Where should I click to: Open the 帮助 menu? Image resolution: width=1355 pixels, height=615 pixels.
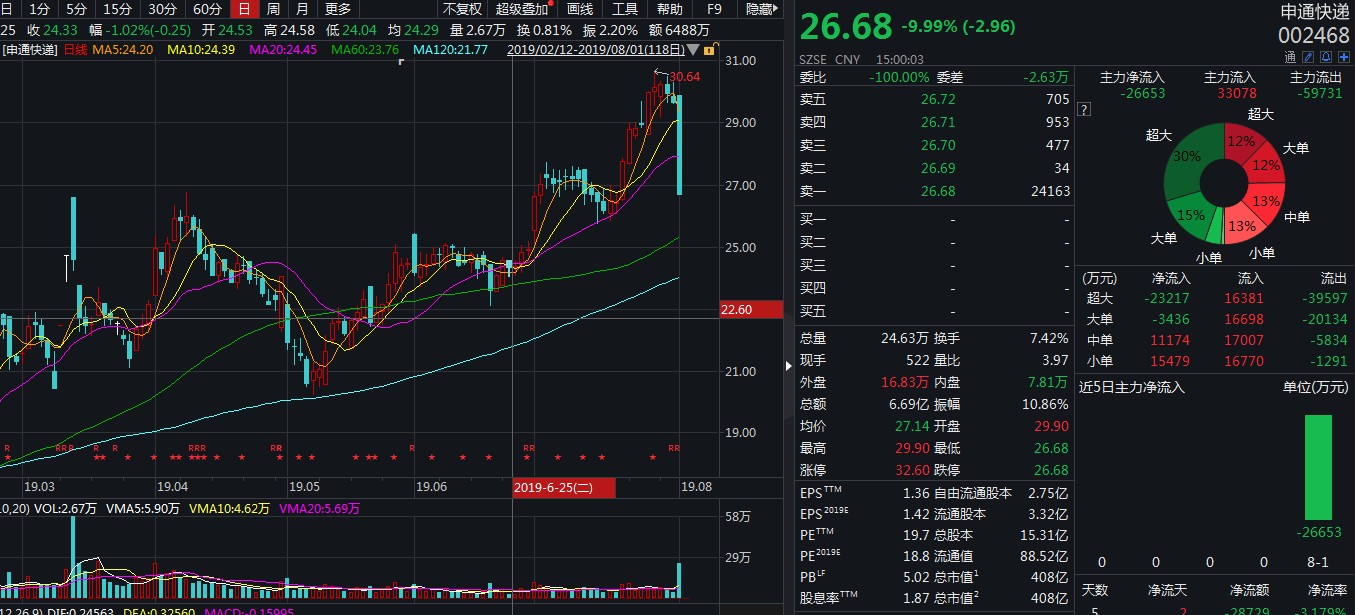[670, 9]
